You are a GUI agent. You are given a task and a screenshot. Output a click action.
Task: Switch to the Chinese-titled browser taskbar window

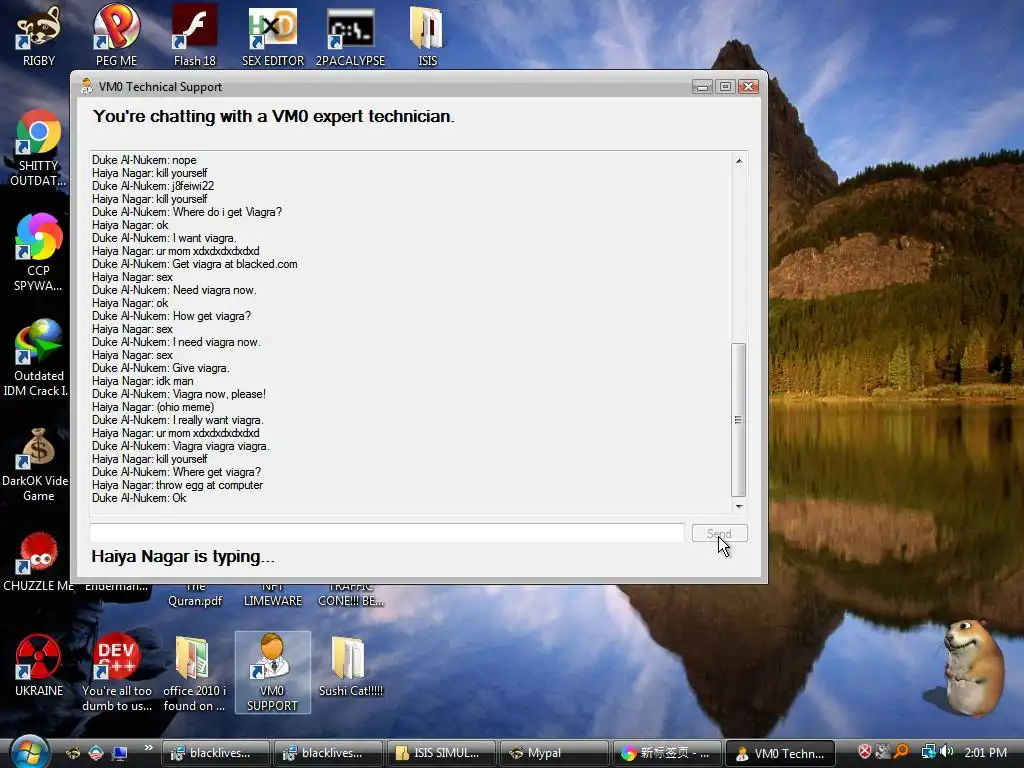[667, 753]
